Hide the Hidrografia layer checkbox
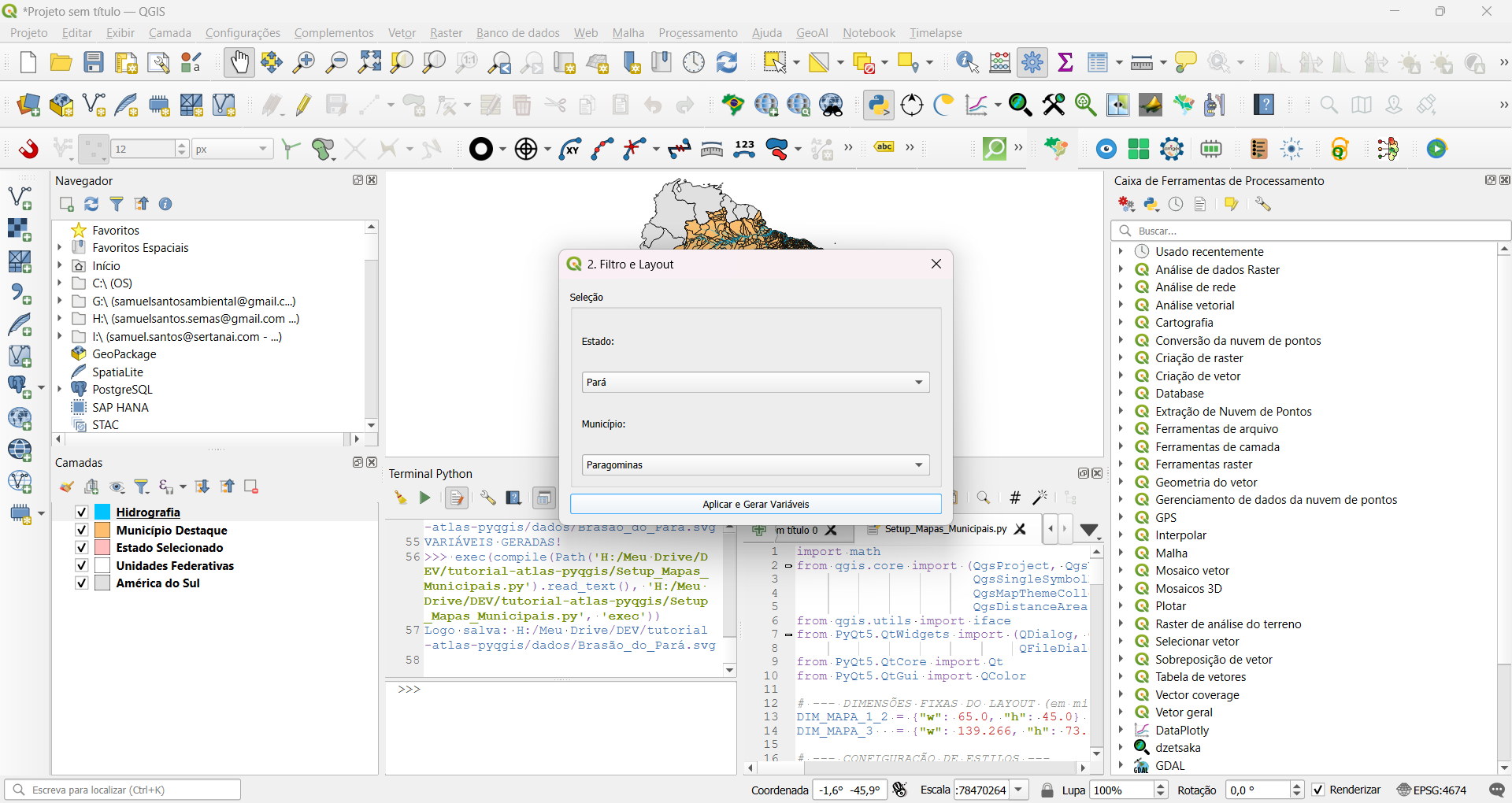This screenshot has width=1512, height=803. click(x=81, y=513)
